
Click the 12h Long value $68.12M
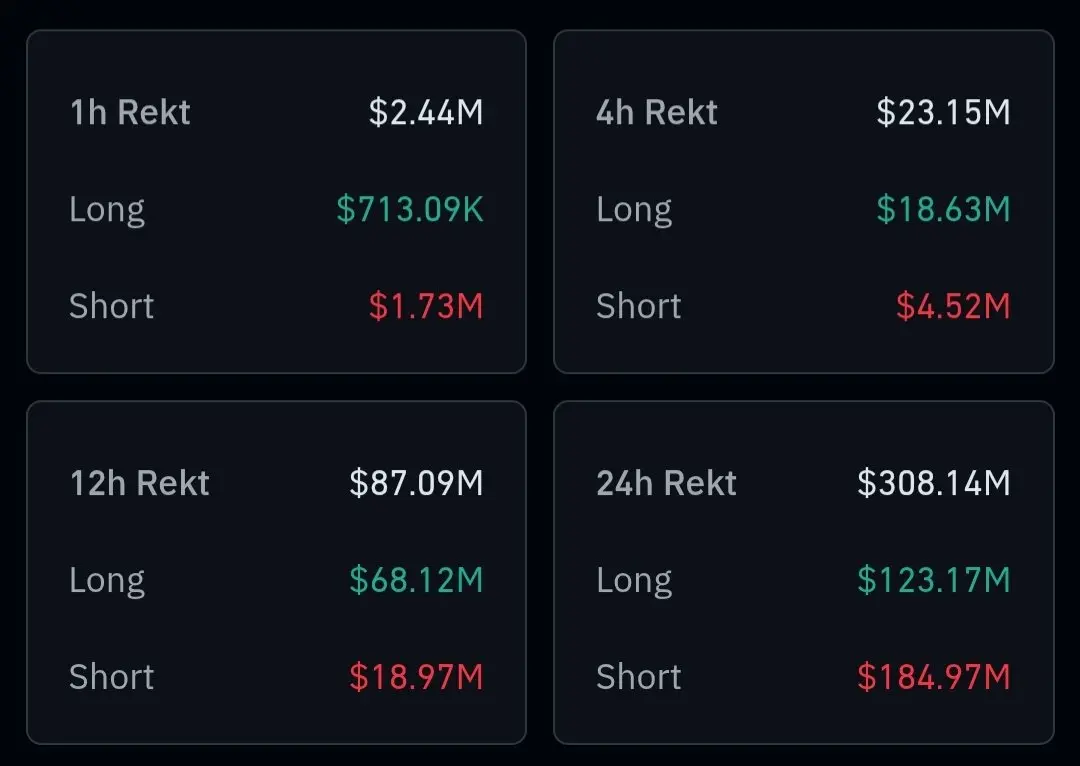[417, 580]
